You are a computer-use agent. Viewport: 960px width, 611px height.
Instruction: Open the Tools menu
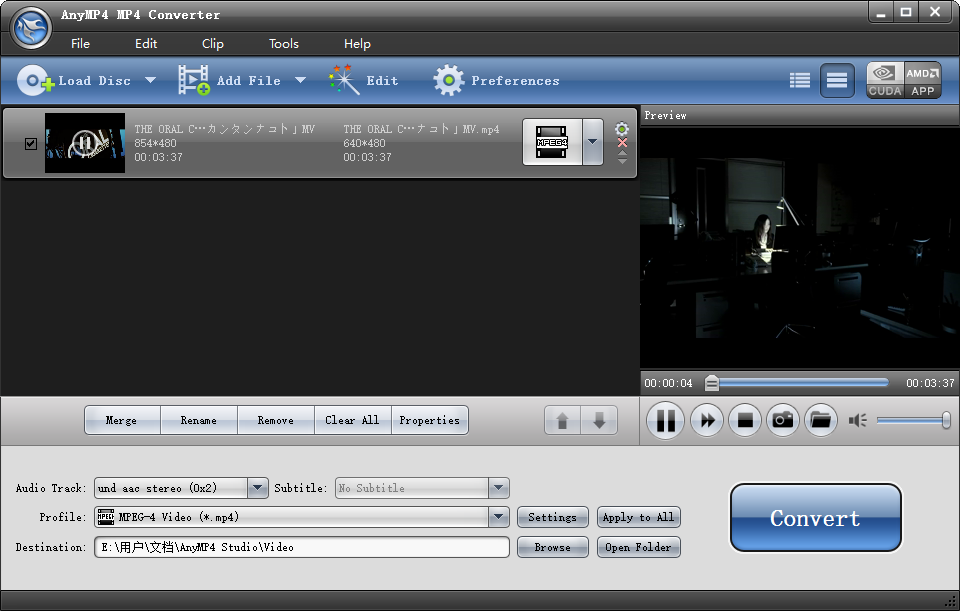tap(284, 43)
